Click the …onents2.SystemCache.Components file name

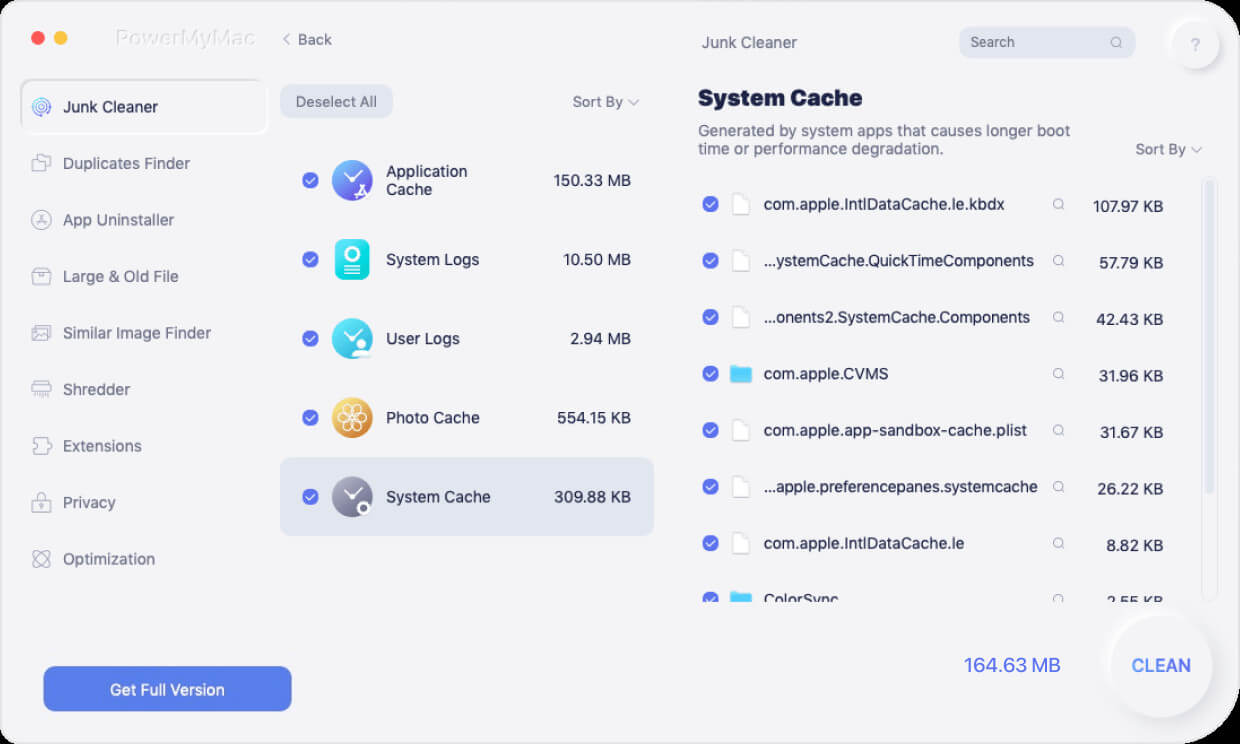click(x=896, y=317)
